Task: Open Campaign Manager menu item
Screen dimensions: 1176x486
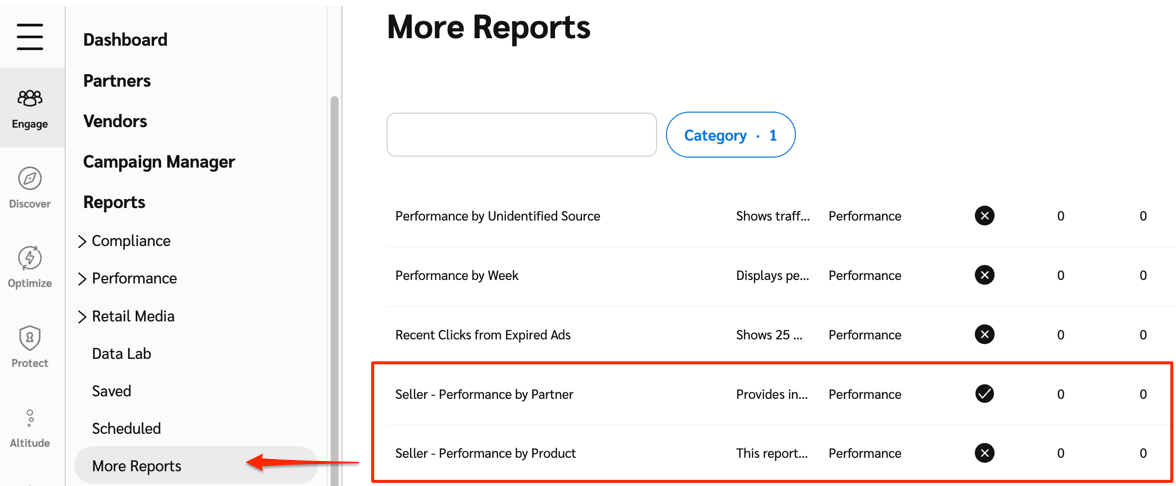Action: pos(159,162)
